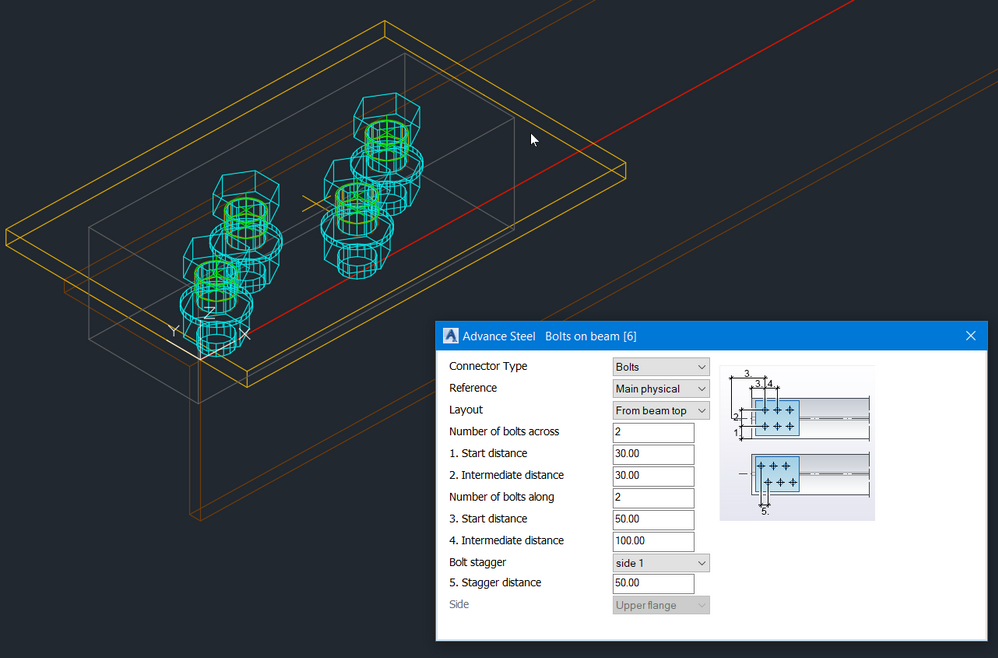Screen dimensions: 998x658
Task: Click the Number of bolts across field
Action: 653,432
